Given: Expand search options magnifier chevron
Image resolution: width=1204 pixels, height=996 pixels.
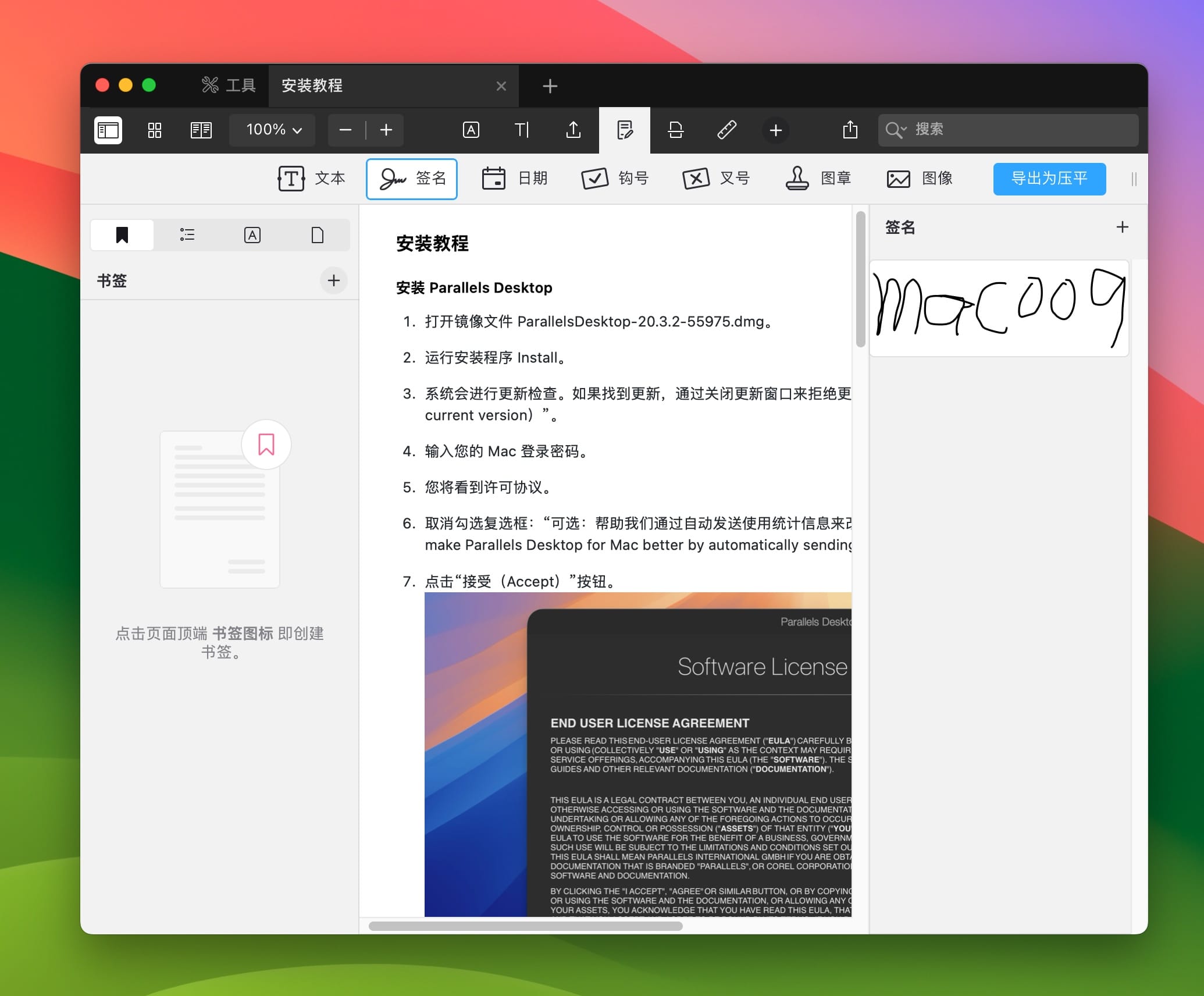Looking at the screenshot, I should [896, 130].
